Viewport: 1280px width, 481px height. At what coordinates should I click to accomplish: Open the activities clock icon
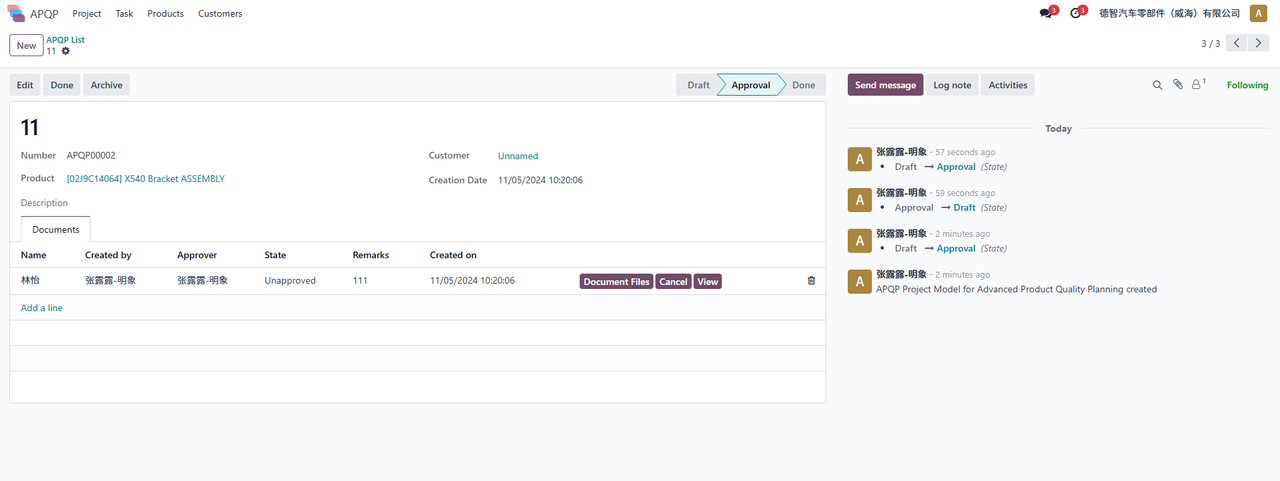click(x=1076, y=14)
